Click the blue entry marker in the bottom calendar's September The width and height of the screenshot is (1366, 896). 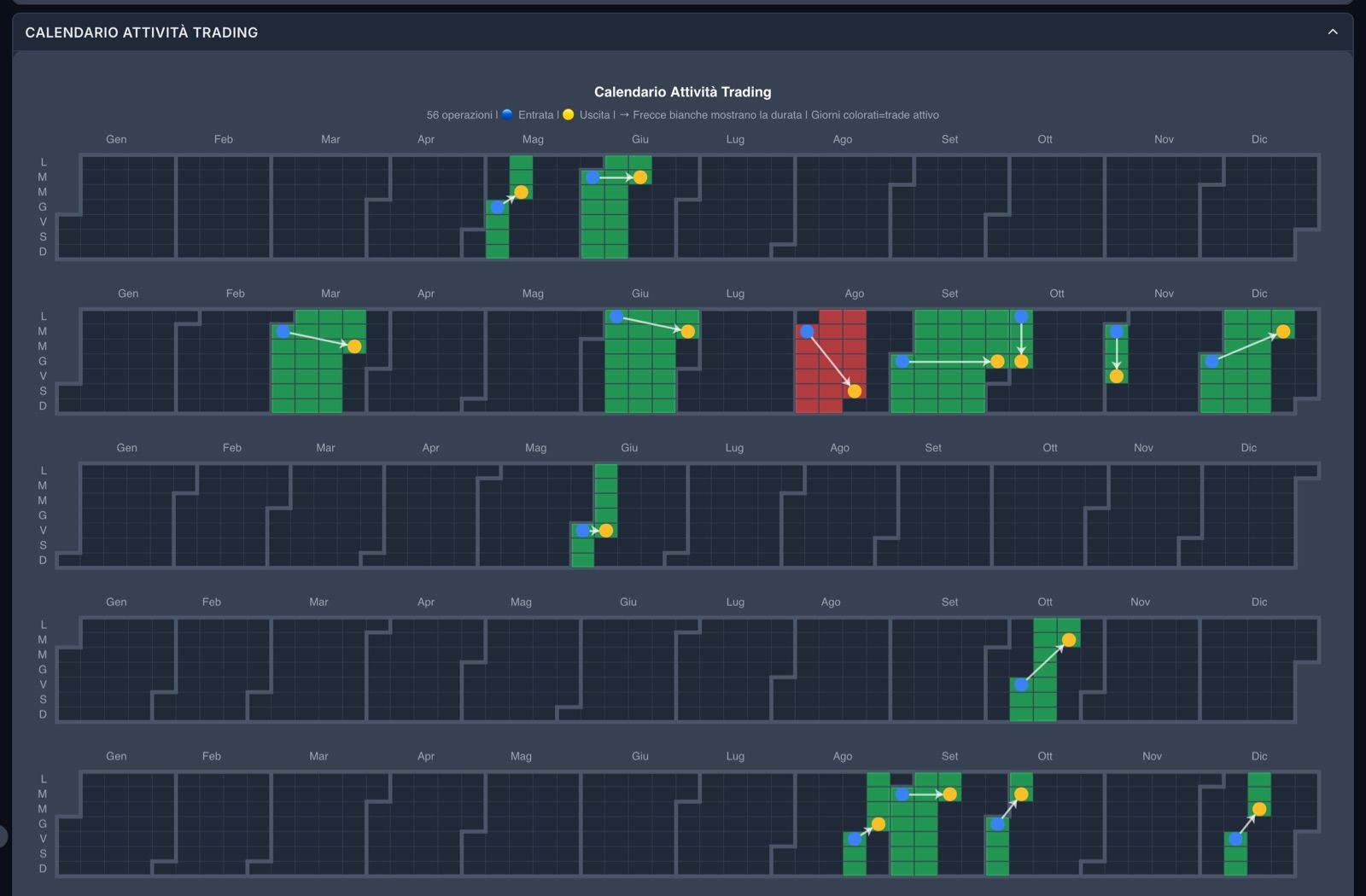coord(902,794)
